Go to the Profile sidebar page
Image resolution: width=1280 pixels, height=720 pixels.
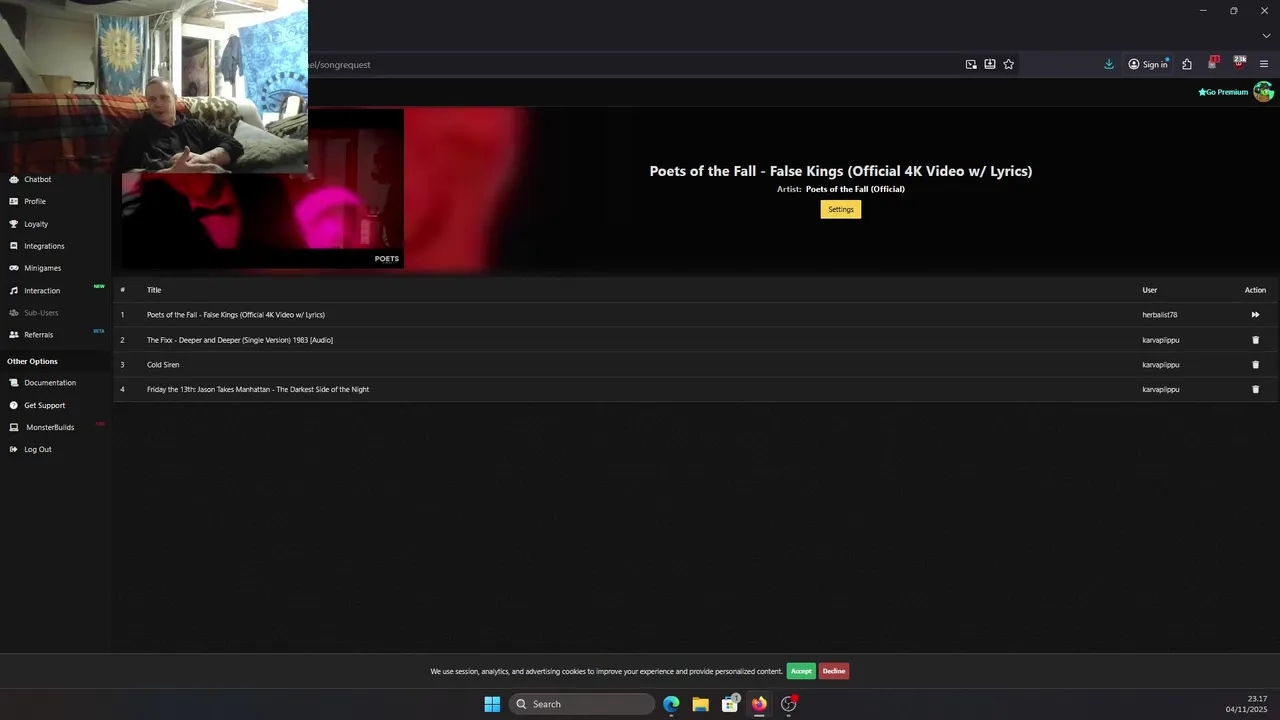(35, 202)
